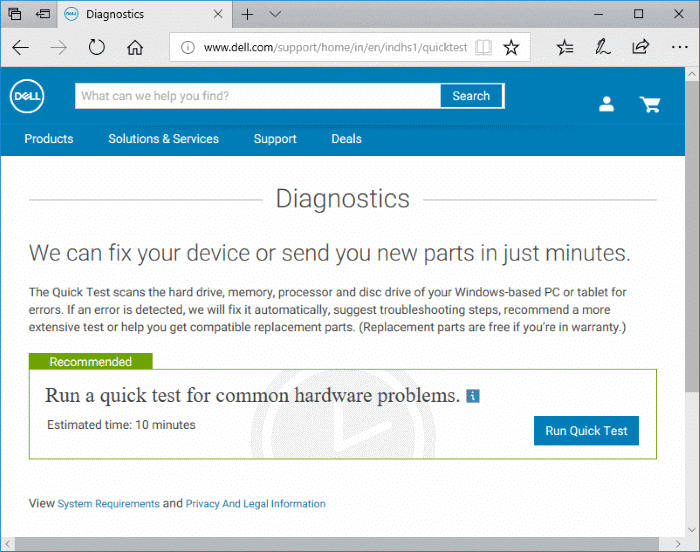This screenshot has height=552, width=700.
Task: Click the horizontal scrollbar thumb
Action: [x=337, y=544]
